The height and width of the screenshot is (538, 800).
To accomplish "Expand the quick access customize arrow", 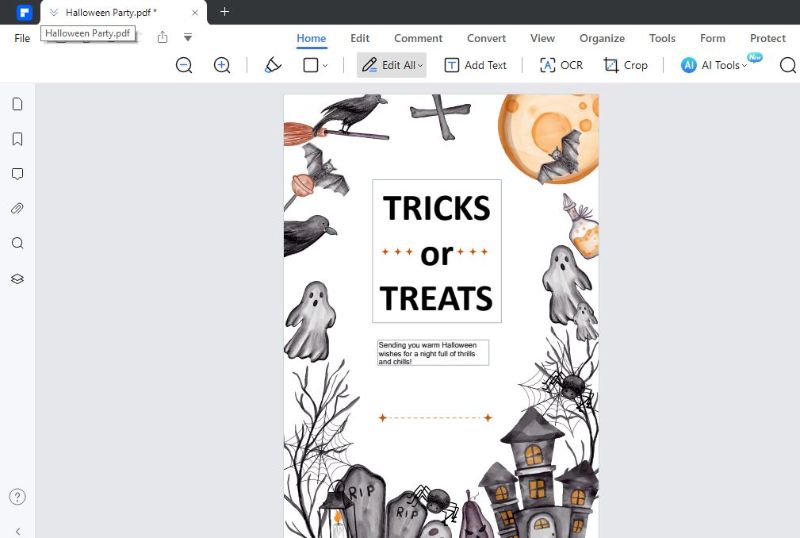I will tap(188, 37).
